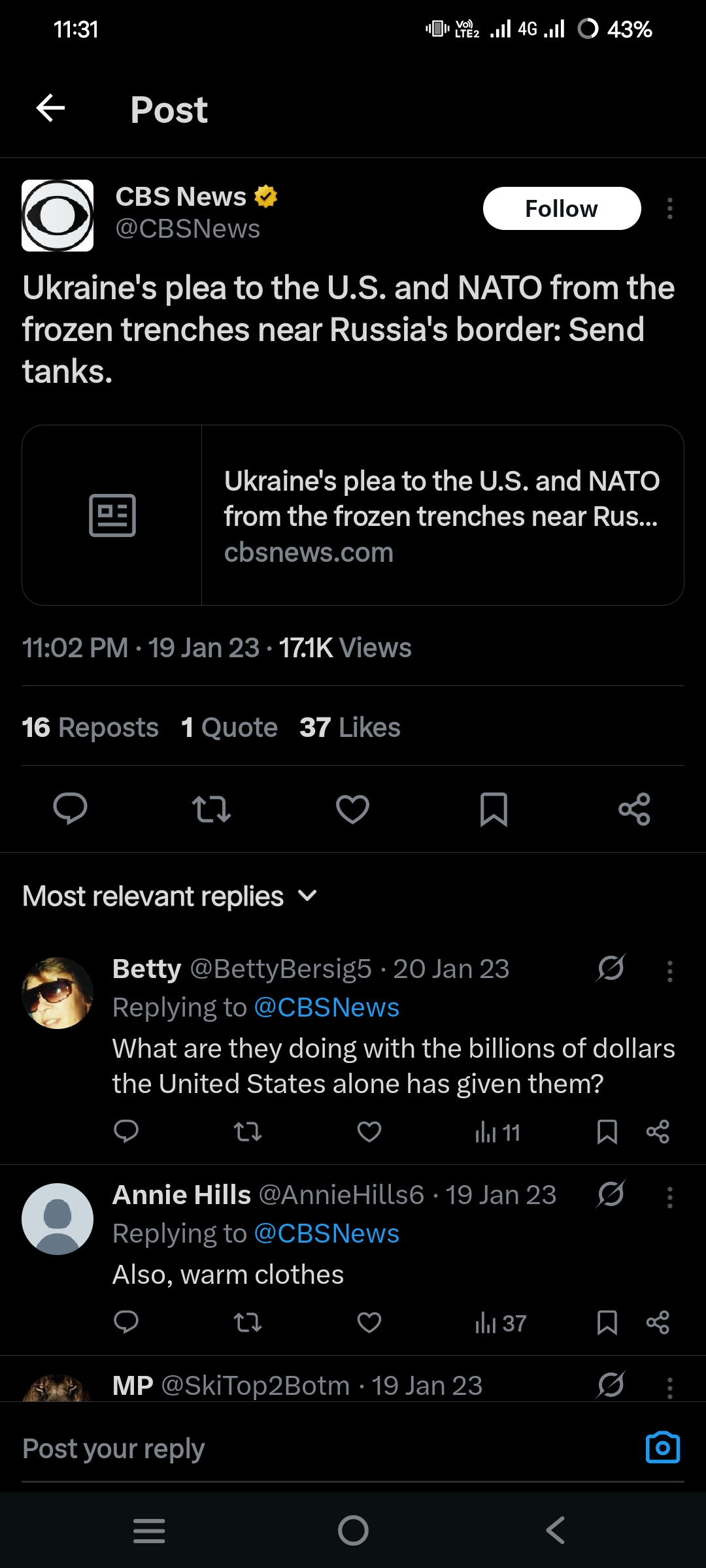The height and width of the screenshot is (1568, 706).
Task: Open CBS News profile picture
Action: [x=58, y=216]
